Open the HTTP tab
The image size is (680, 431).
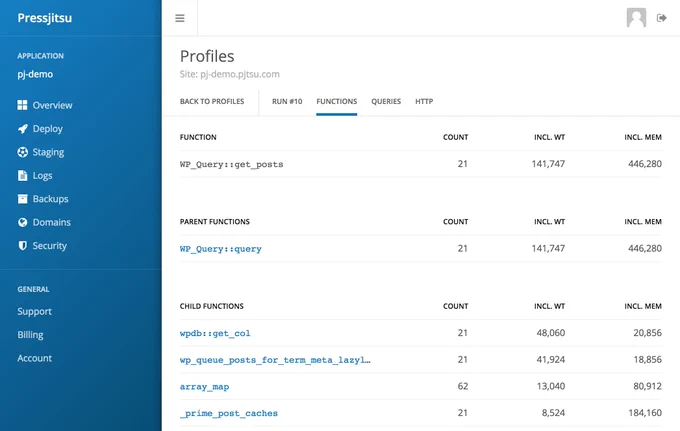(424, 101)
